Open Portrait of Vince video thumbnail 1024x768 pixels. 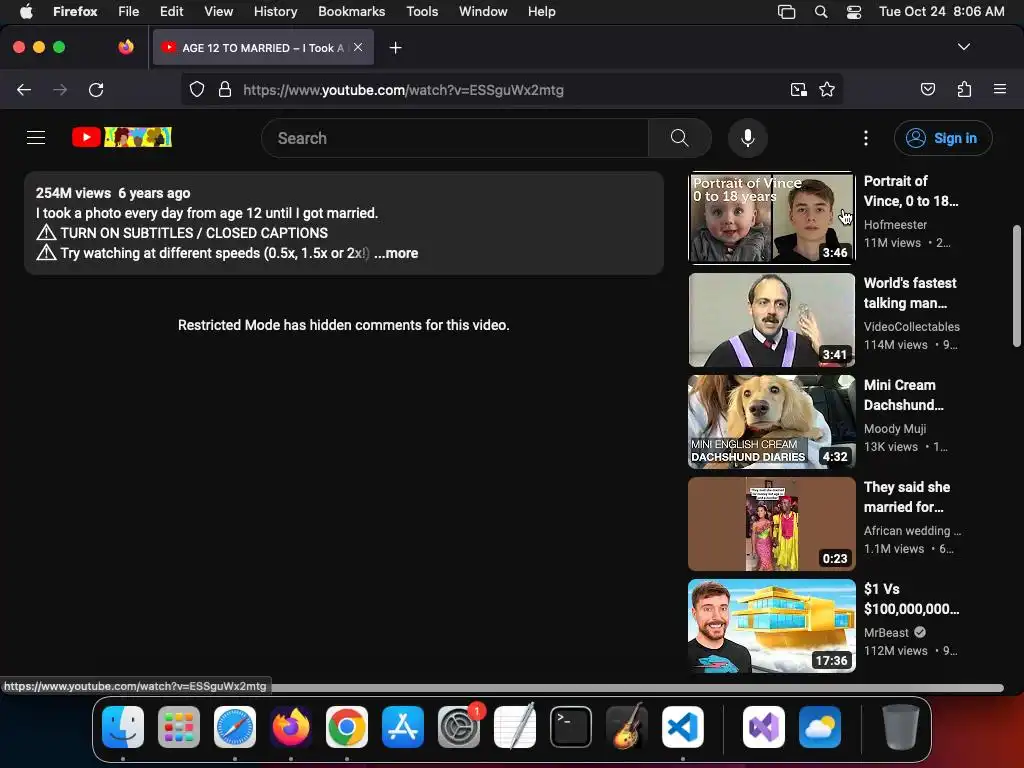click(772, 217)
